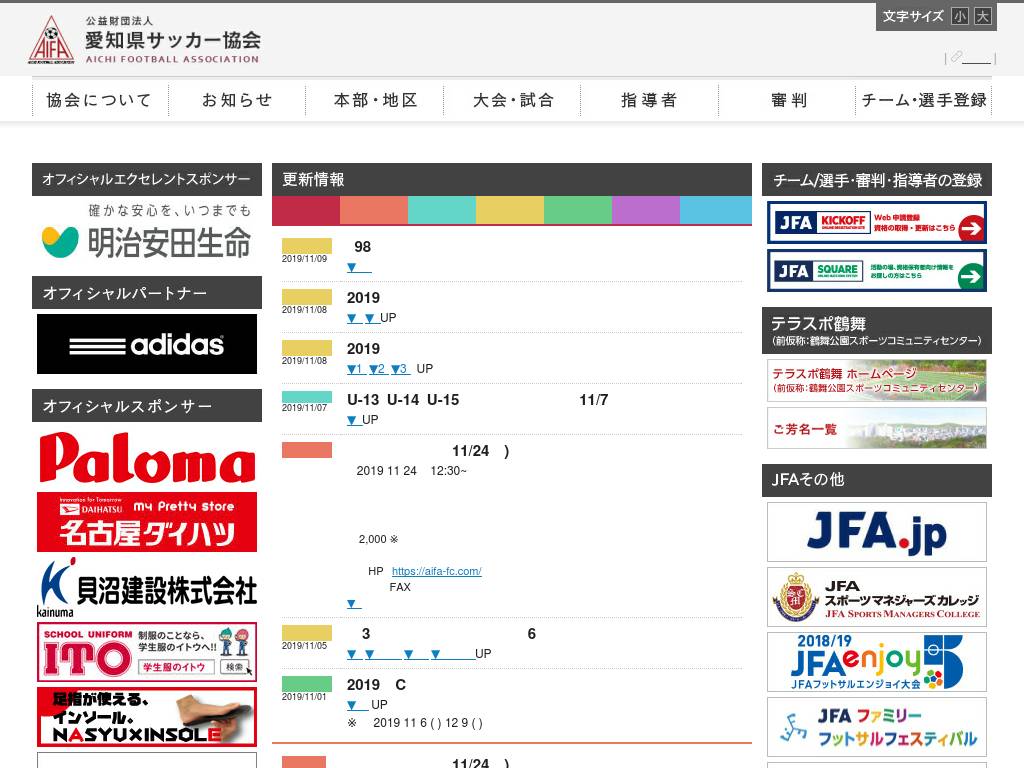Open the ご芳名一覧 banner
Image resolution: width=1024 pixels, height=768 pixels.
tap(876, 428)
